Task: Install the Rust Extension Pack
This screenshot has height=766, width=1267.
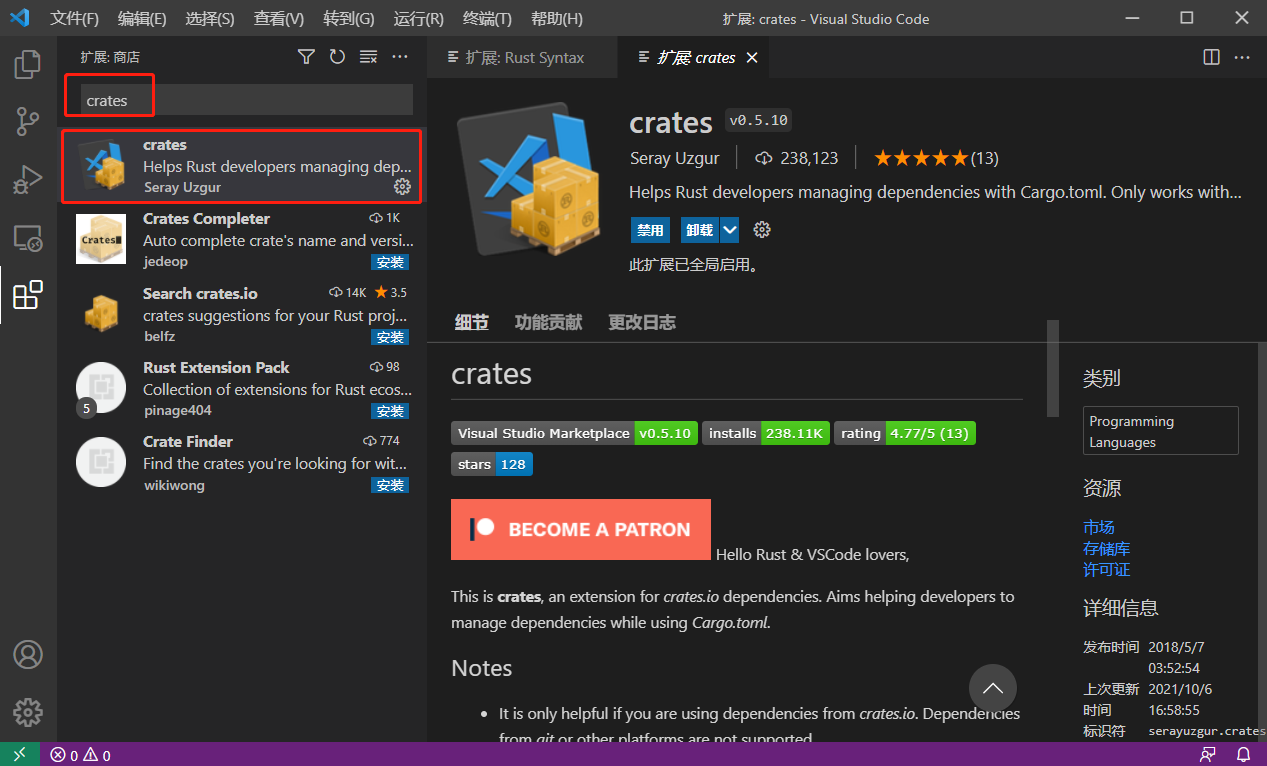Action: point(390,411)
